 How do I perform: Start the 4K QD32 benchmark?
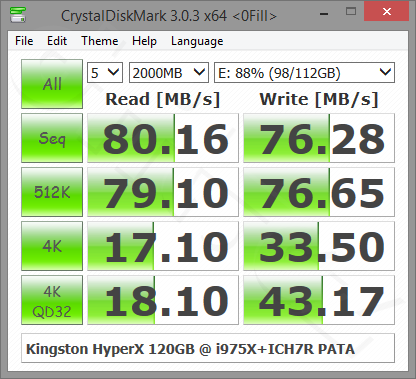[52, 300]
